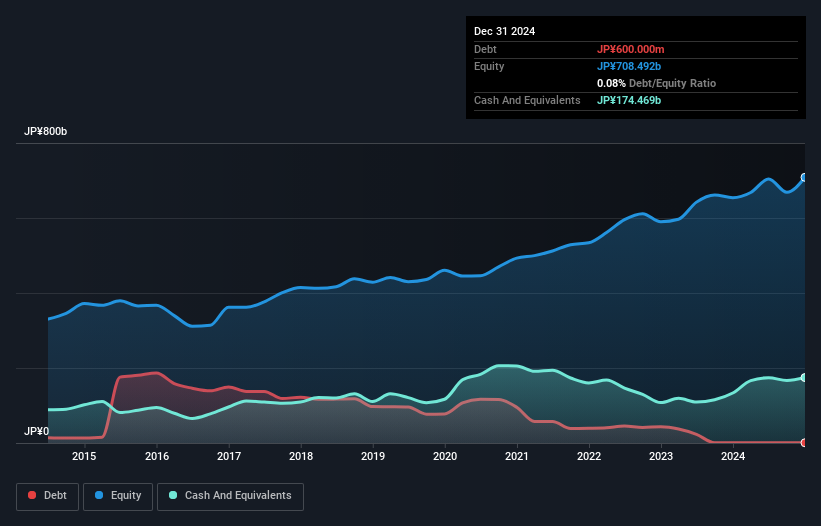821x526 pixels.
Task: Click the JP¥0 y-axis label
Action: click(37, 431)
